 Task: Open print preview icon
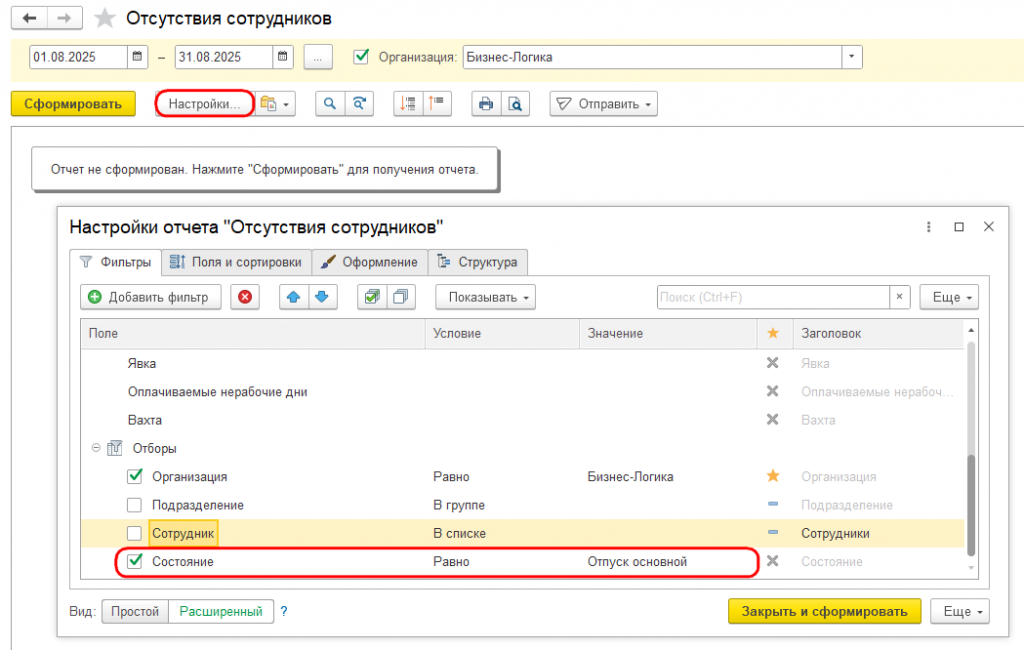point(515,104)
